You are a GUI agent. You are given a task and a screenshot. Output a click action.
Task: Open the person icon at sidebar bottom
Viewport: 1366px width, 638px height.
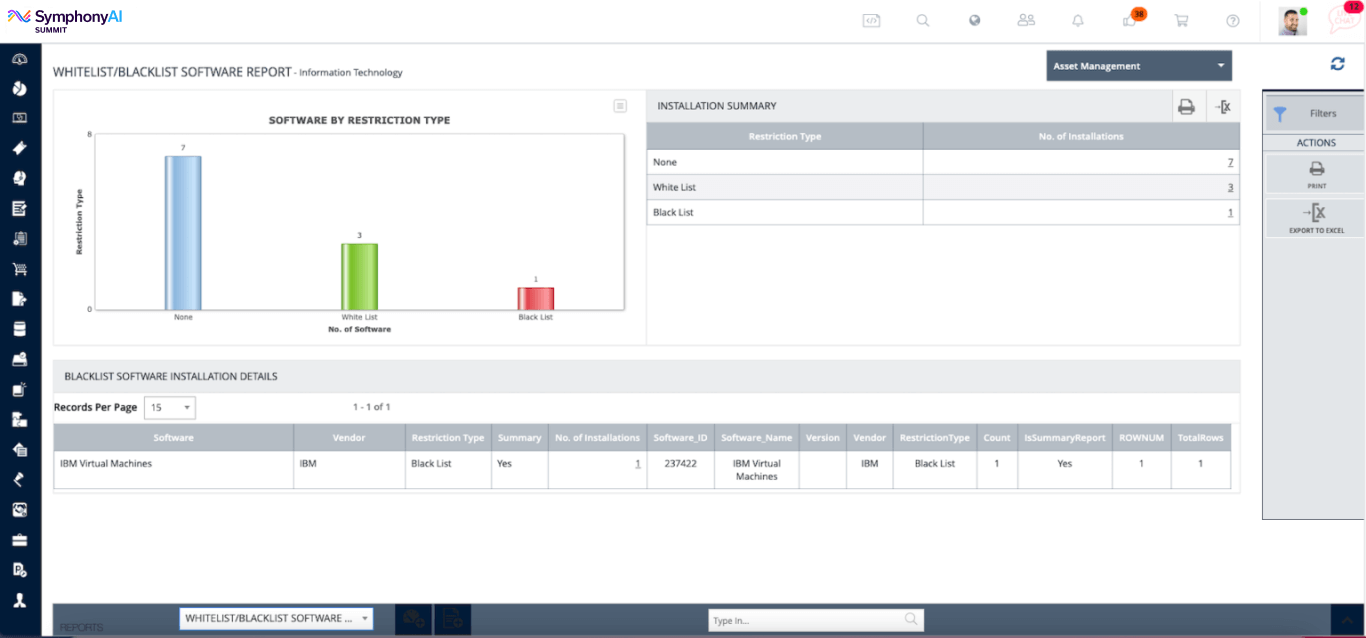pos(19,601)
